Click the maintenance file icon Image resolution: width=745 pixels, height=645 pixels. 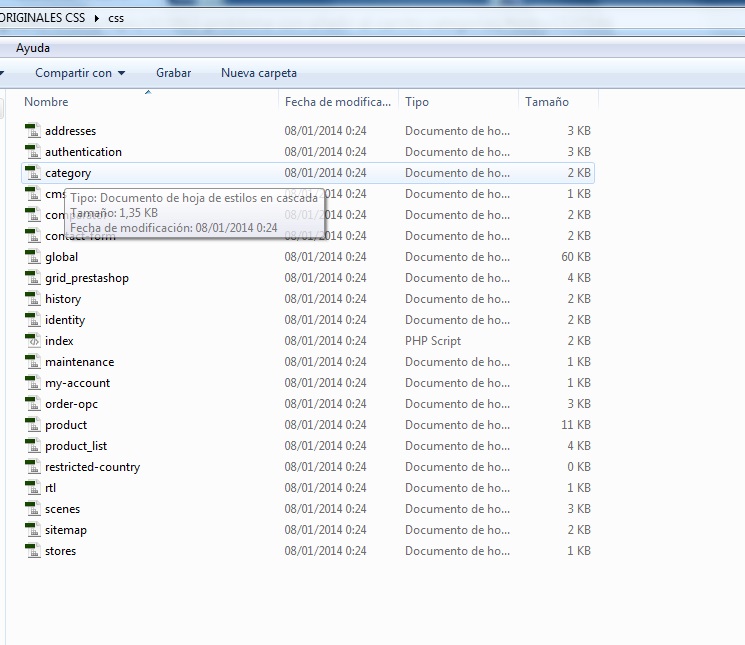click(33, 361)
